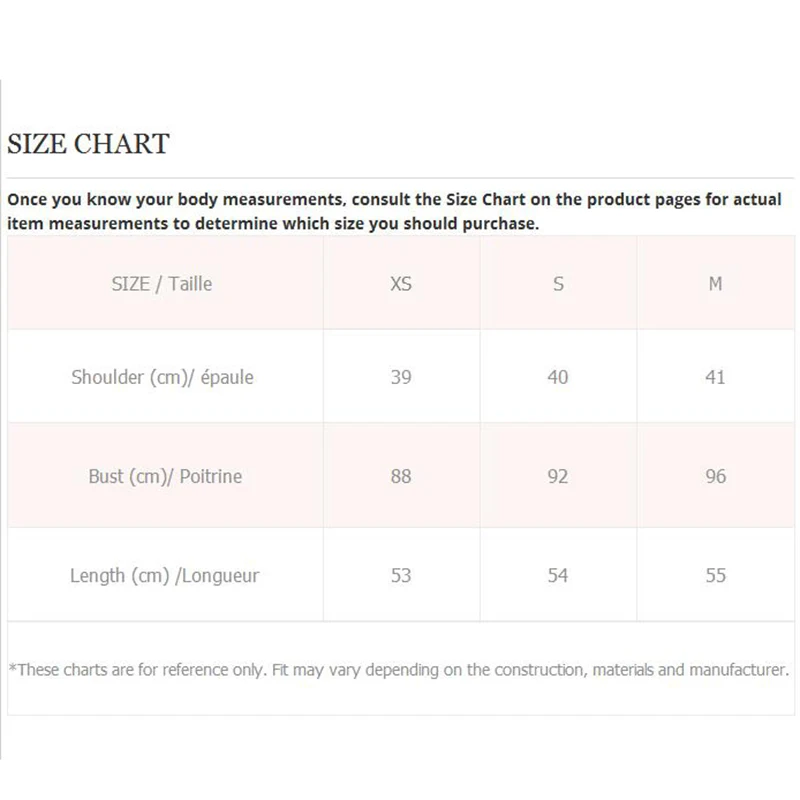
Task: Click the SIZE CHART heading
Action: point(88,144)
